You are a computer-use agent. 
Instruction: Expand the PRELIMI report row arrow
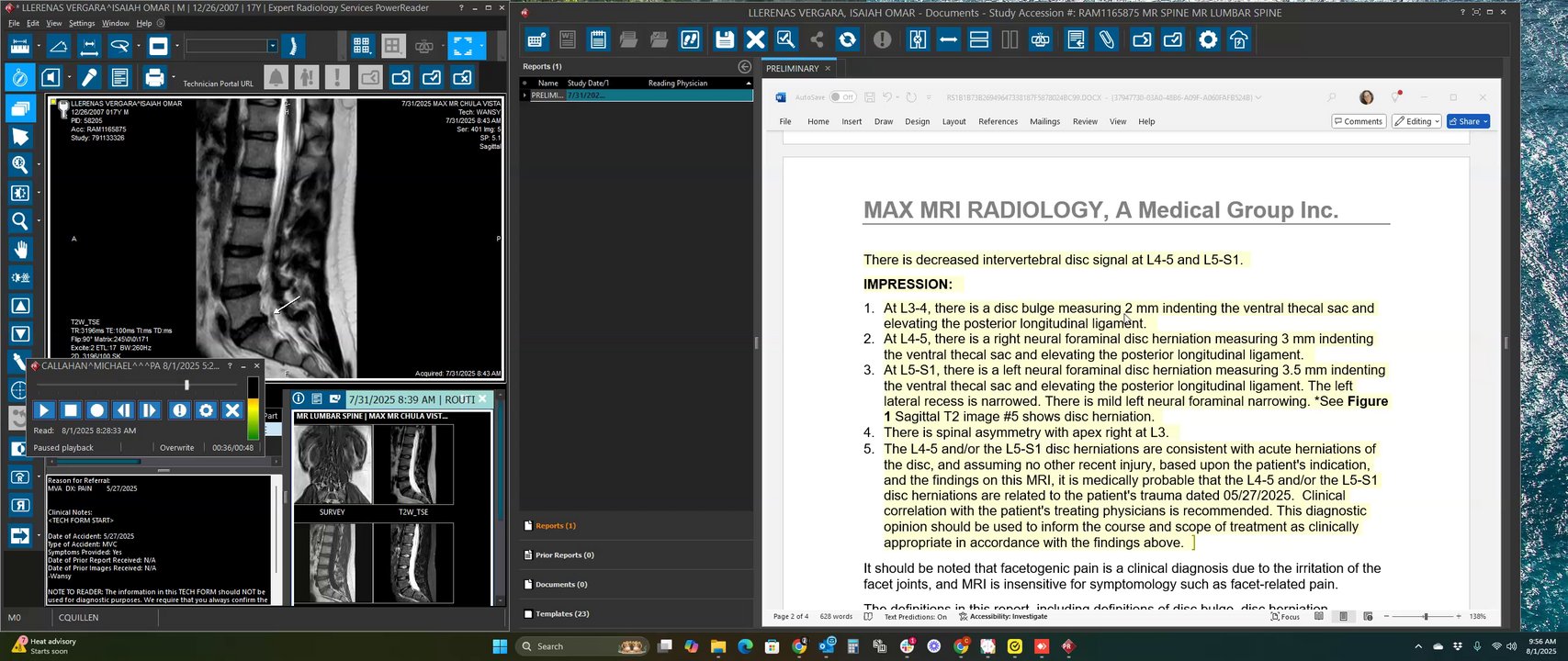pyautogui.click(x=525, y=95)
